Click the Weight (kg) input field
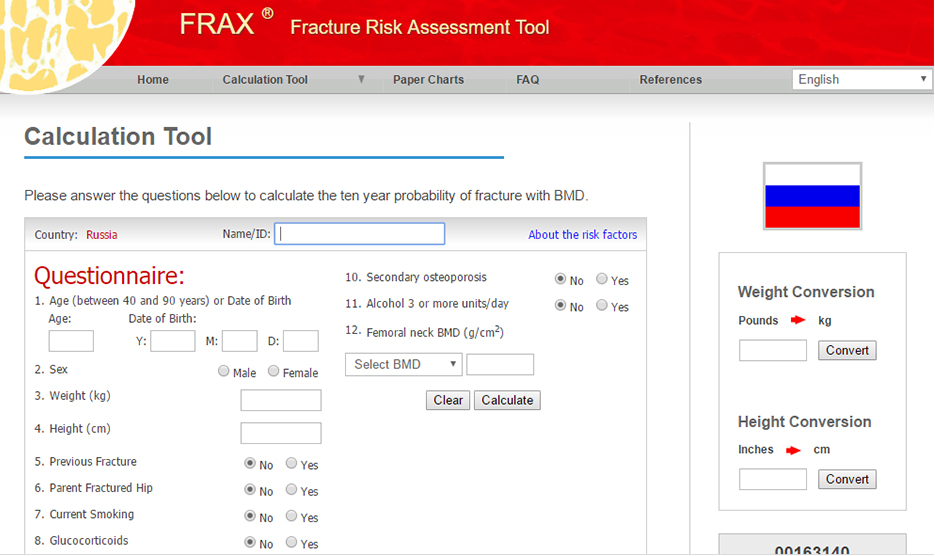935x556 pixels. coord(281,400)
